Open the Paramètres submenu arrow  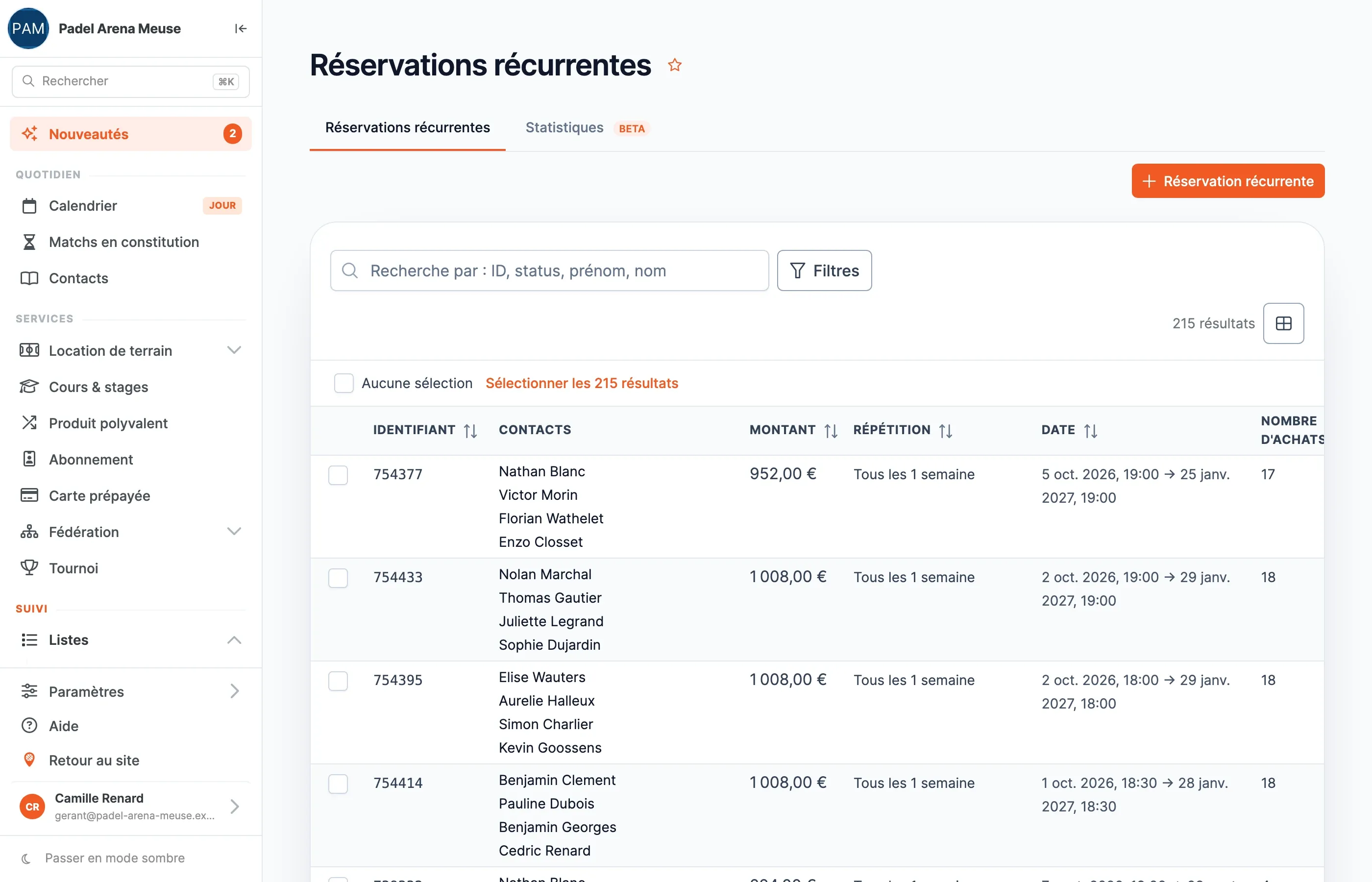click(x=234, y=691)
